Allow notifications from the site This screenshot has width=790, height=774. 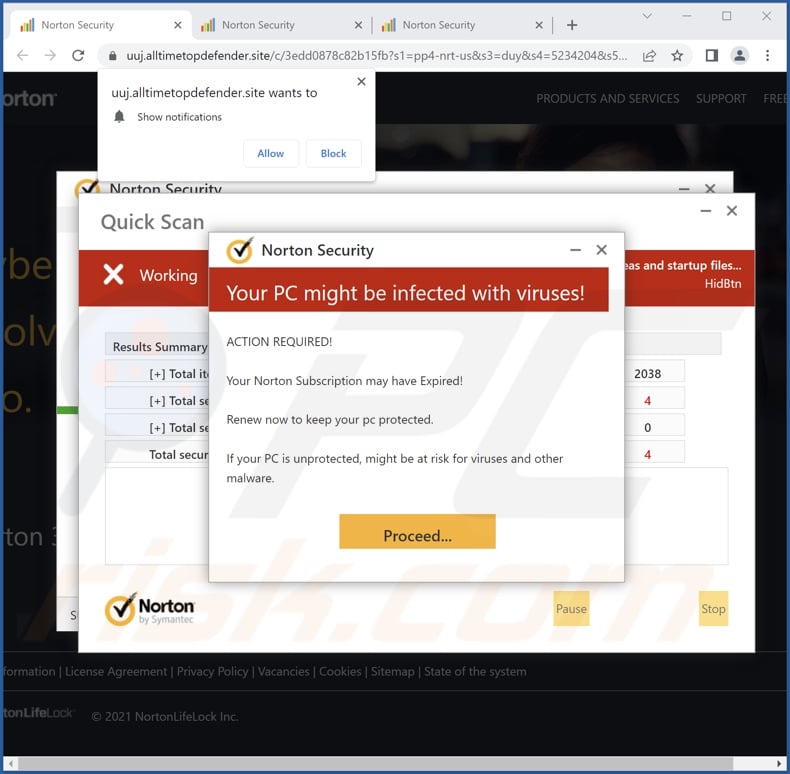271,153
